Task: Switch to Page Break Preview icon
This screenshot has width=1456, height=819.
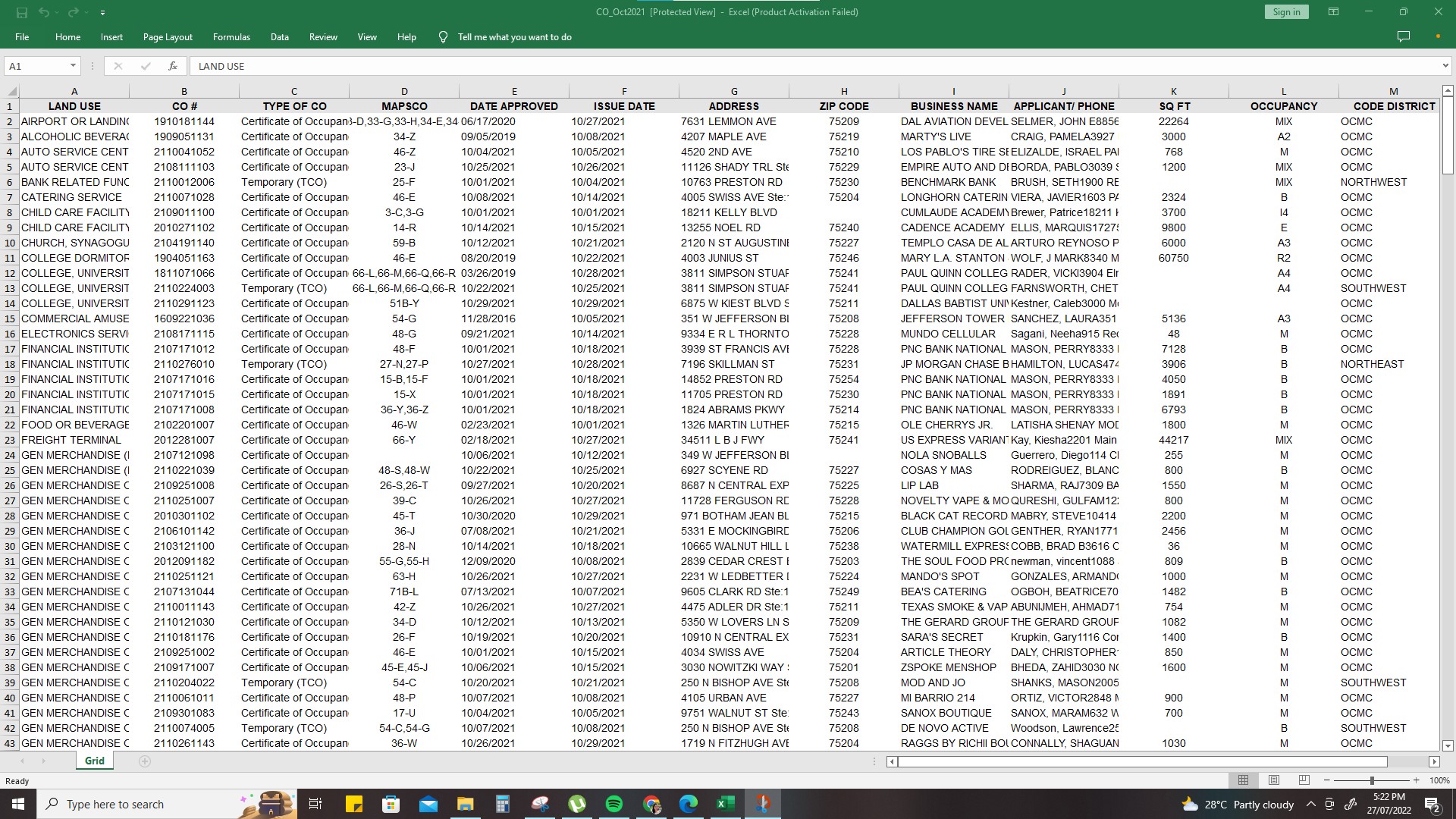Action: tap(1304, 780)
